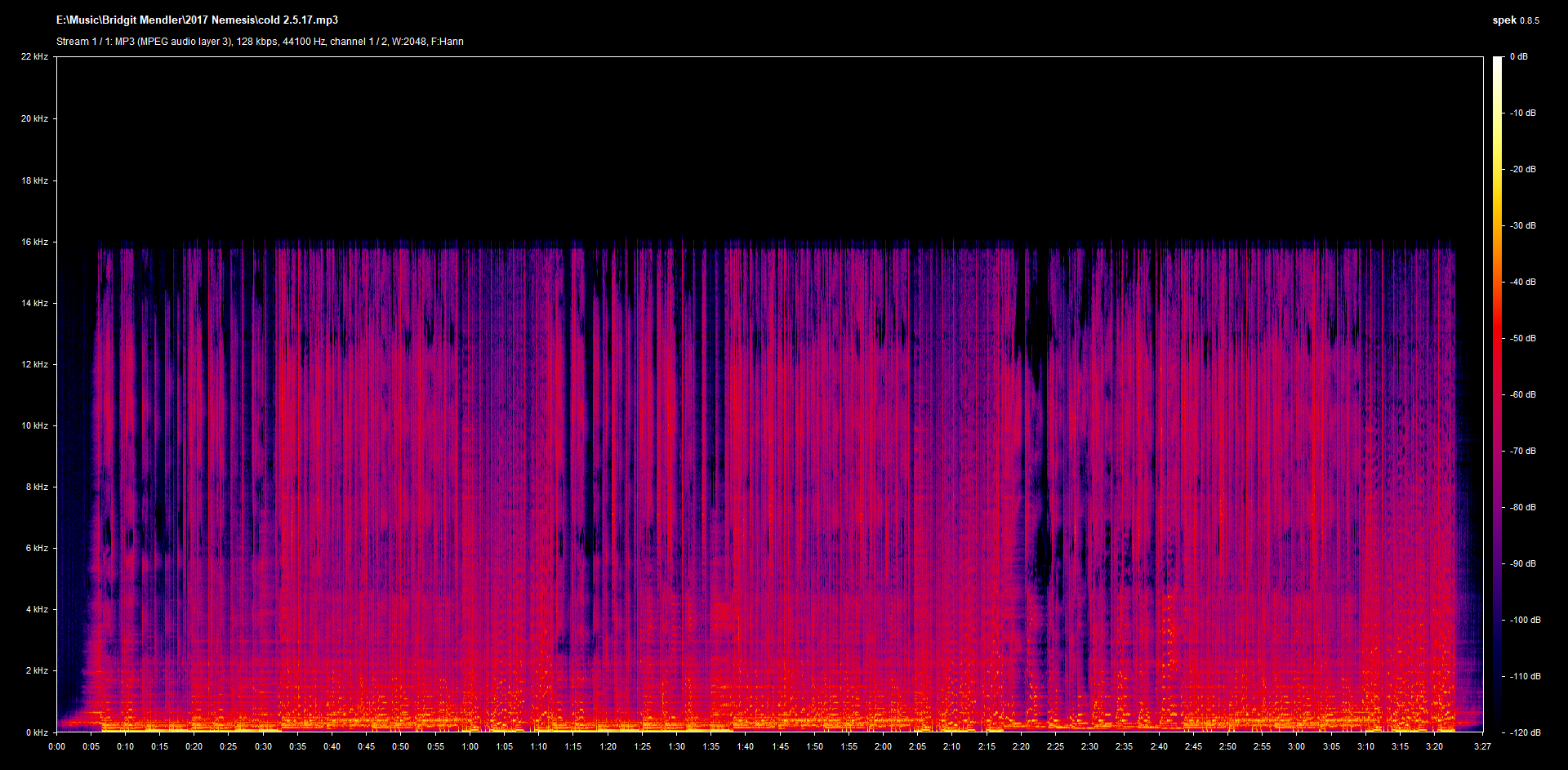The width and height of the screenshot is (1568, 770).
Task: Click the -100 dB scale label
Action: [1524, 620]
